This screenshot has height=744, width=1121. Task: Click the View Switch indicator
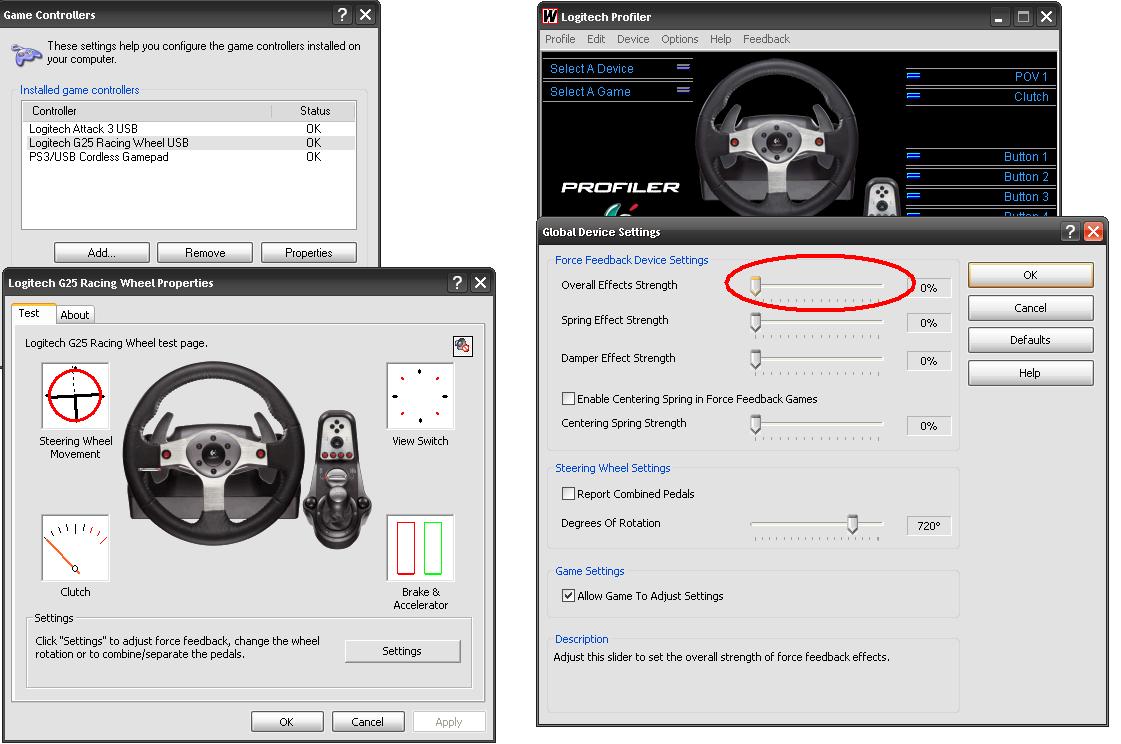(420, 395)
